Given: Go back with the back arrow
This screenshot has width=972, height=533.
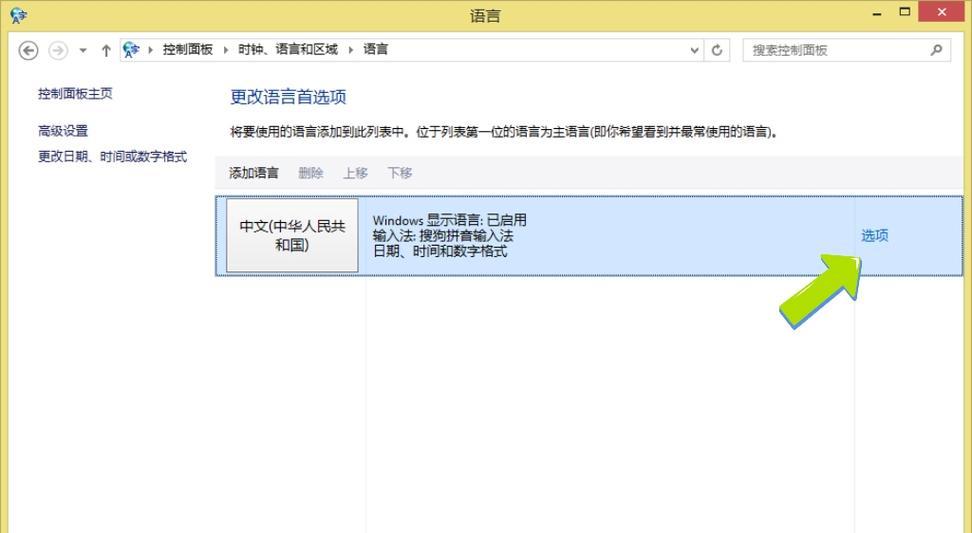Looking at the screenshot, I should point(28,50).
